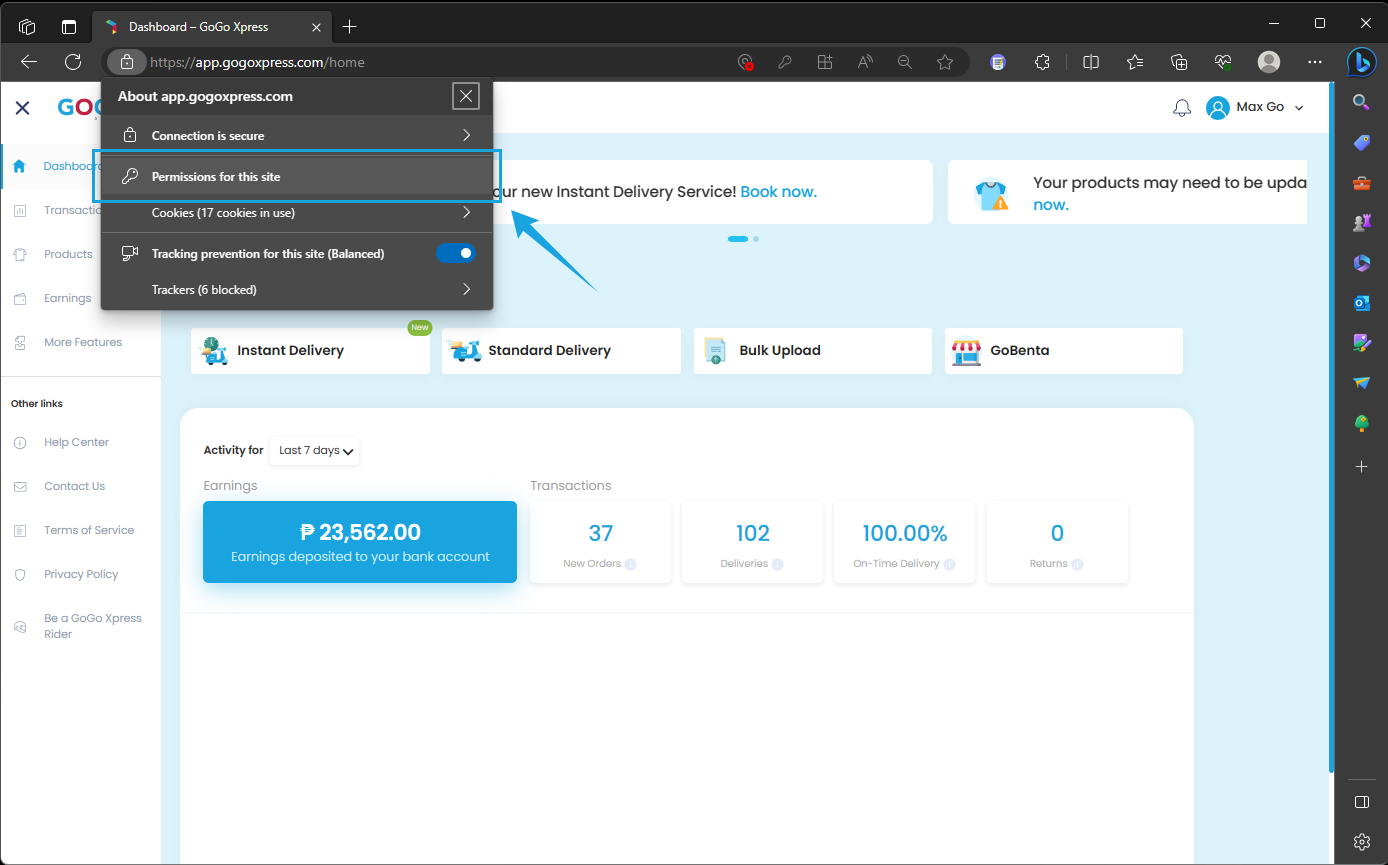Open Outlook from the Edge sidebar
This screenshot has height=865, width=1388.
(1361, 303)
